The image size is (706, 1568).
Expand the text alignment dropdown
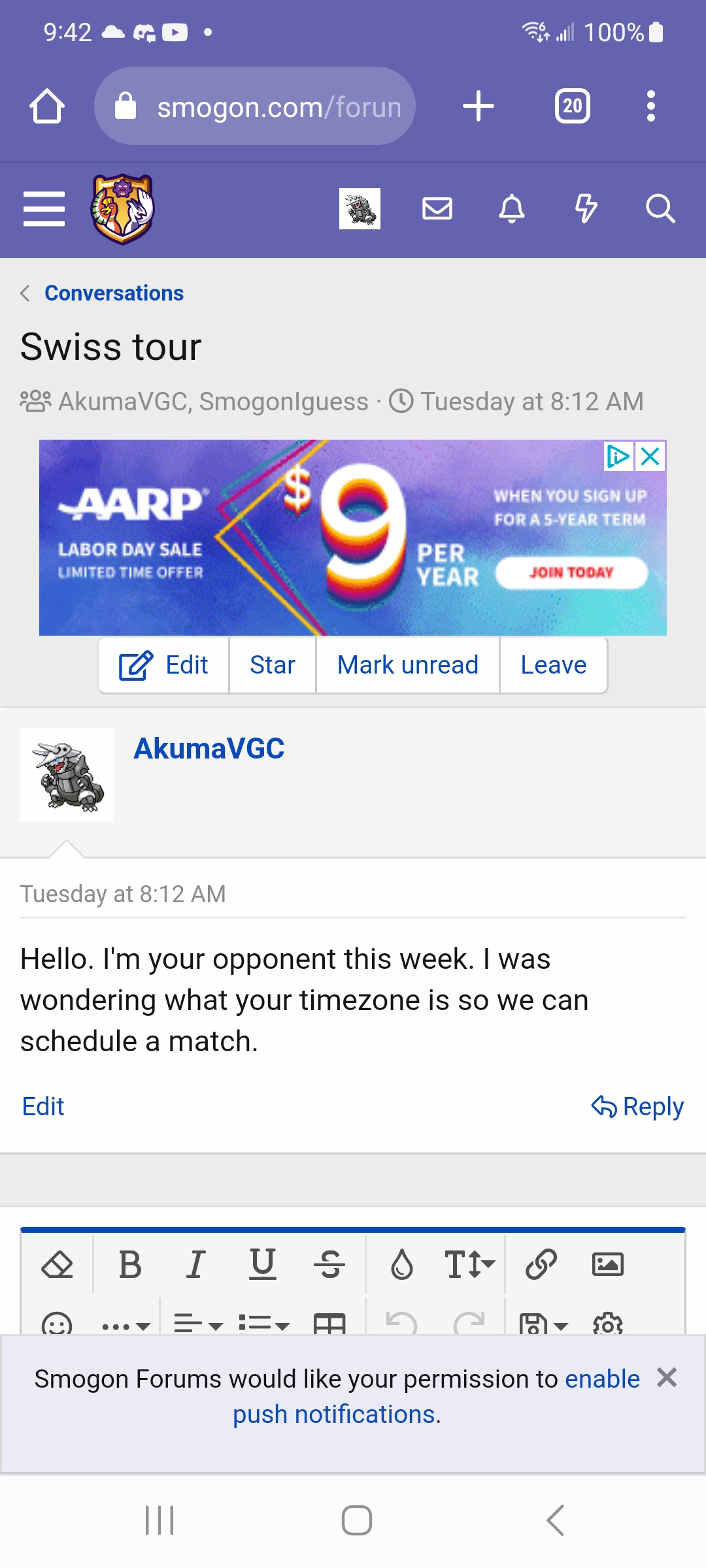(x=199, y=1324)
